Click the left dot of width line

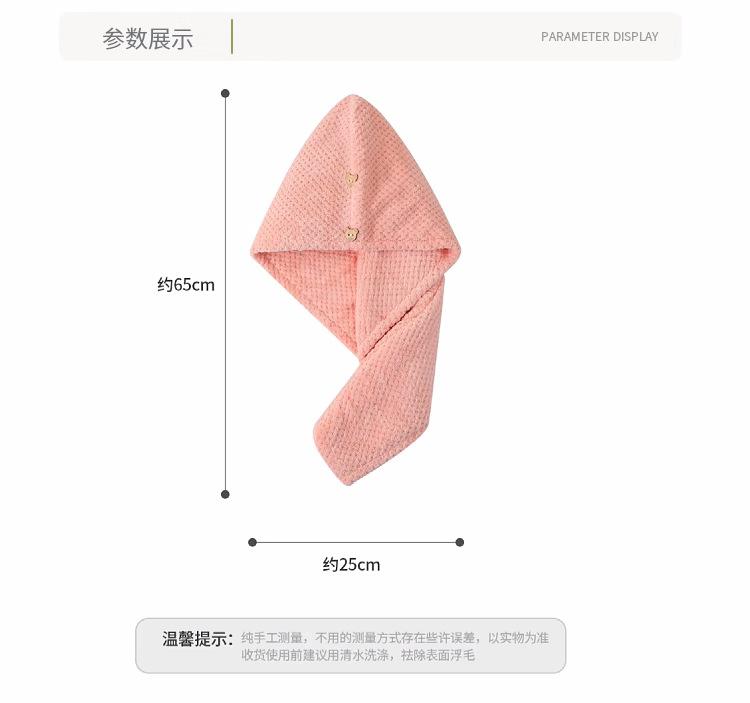(x=253, y=542)
